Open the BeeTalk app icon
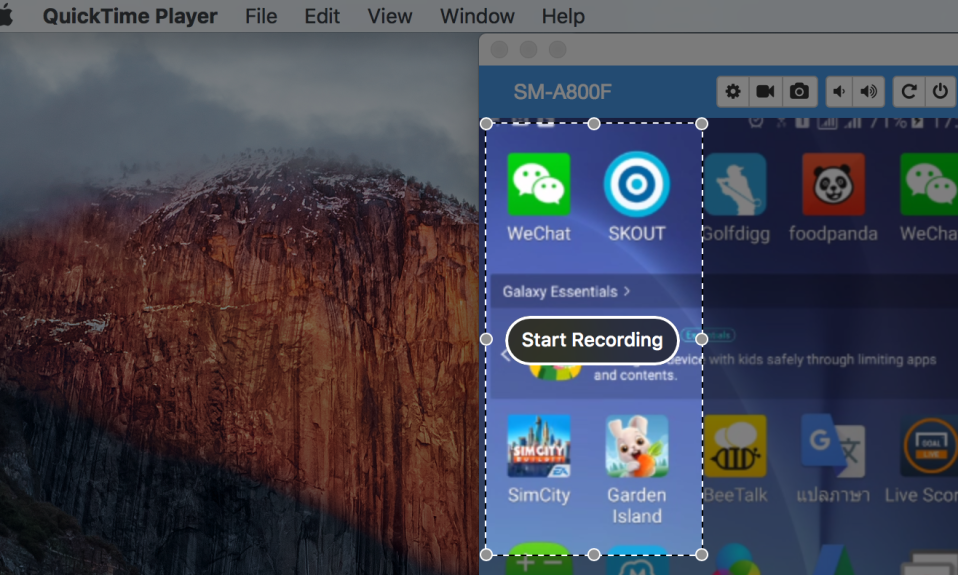958x575 pixels. (735, 446)
